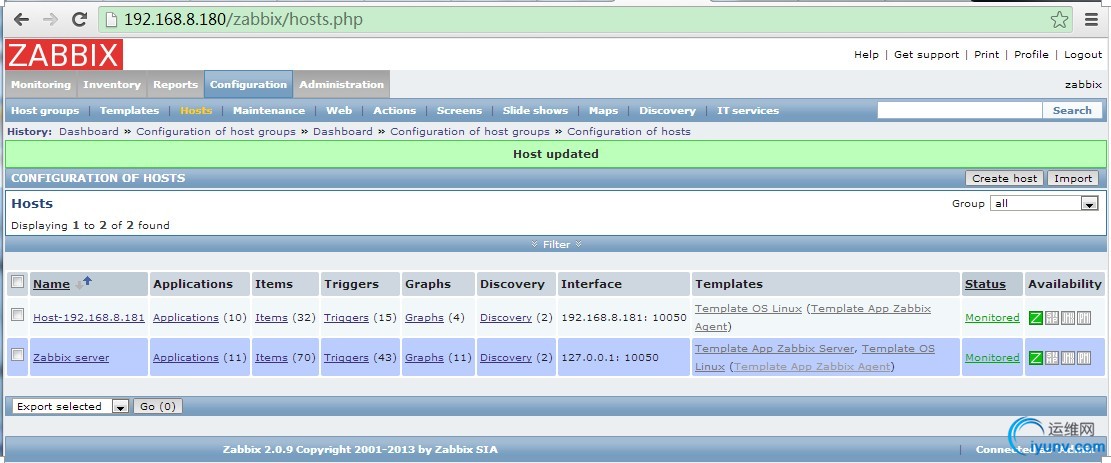Open Graphs (11) for Zabbix server
Viewport: 1111px width, 463px height.
(x=424, y=357)
